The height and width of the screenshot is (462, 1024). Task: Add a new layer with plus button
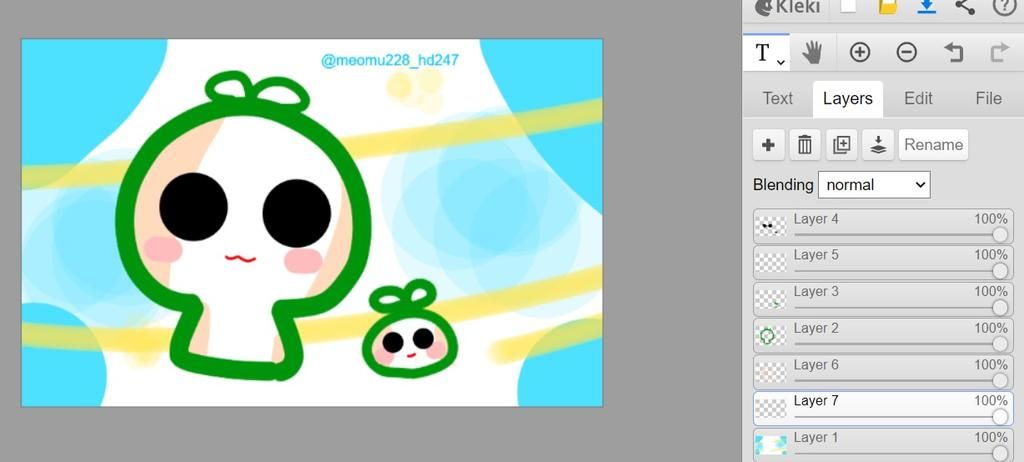[769, 144]
